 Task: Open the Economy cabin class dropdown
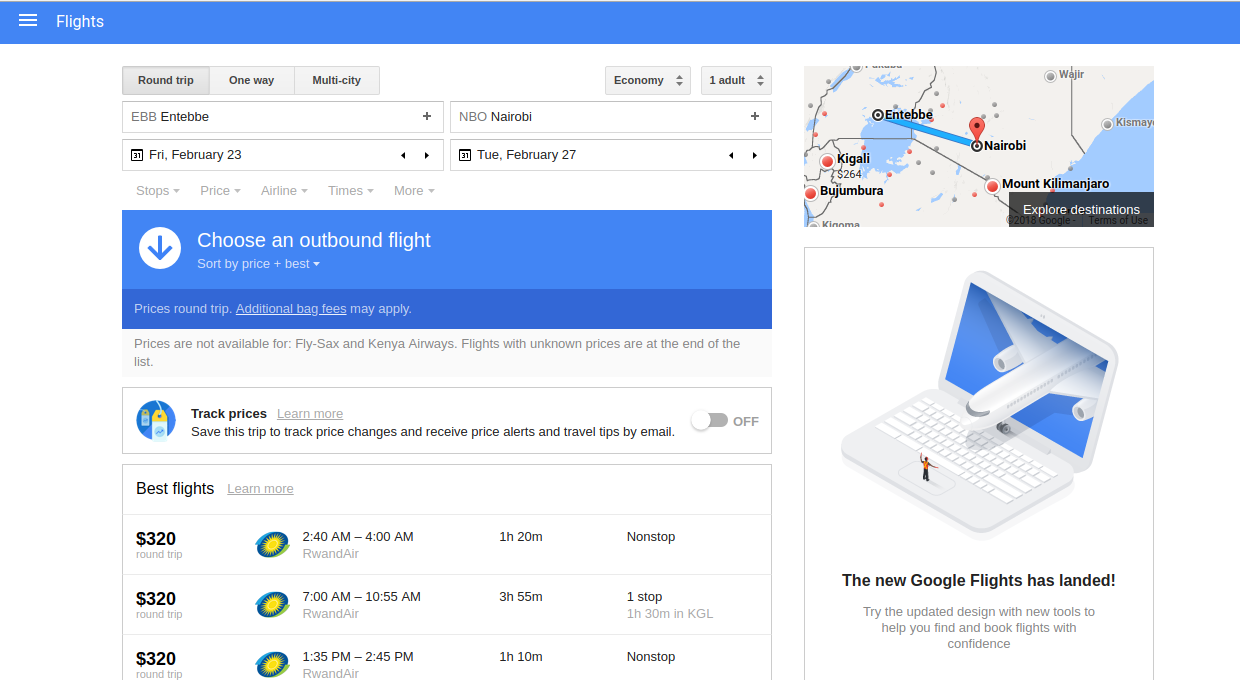coord(648,80)
